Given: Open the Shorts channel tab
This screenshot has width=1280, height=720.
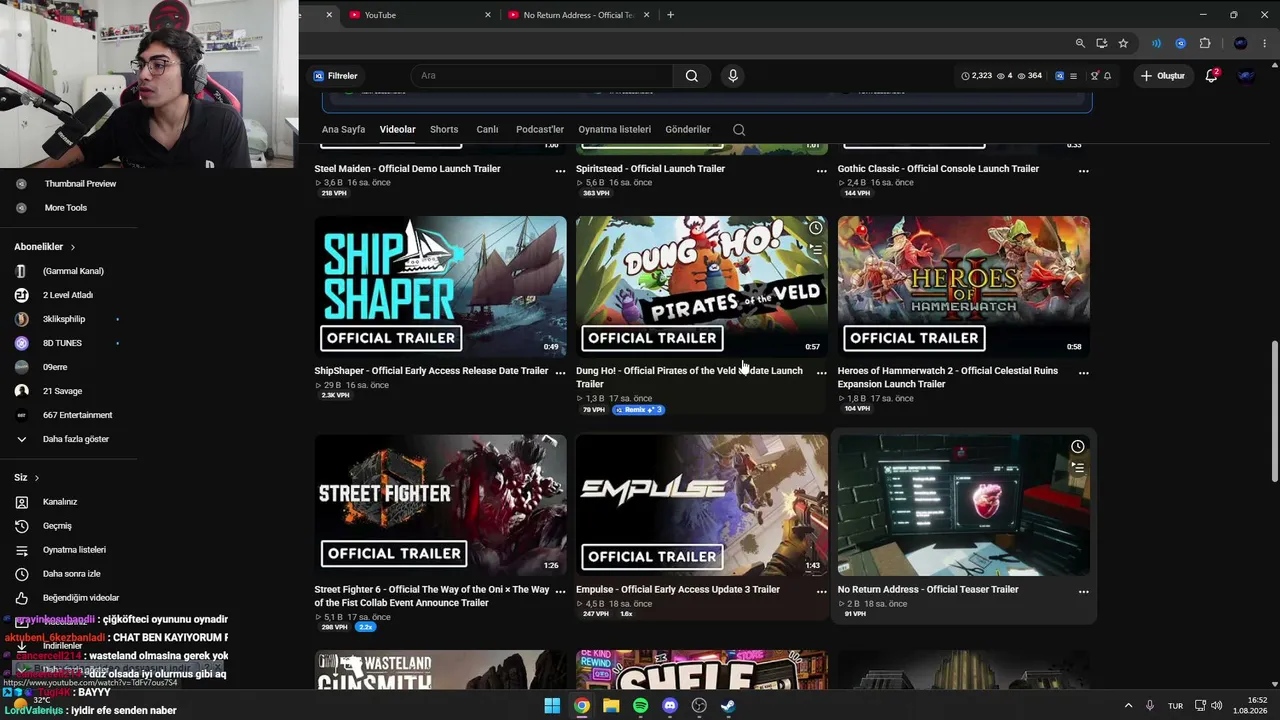Looking at the screenshot, I should coord(444,130).
